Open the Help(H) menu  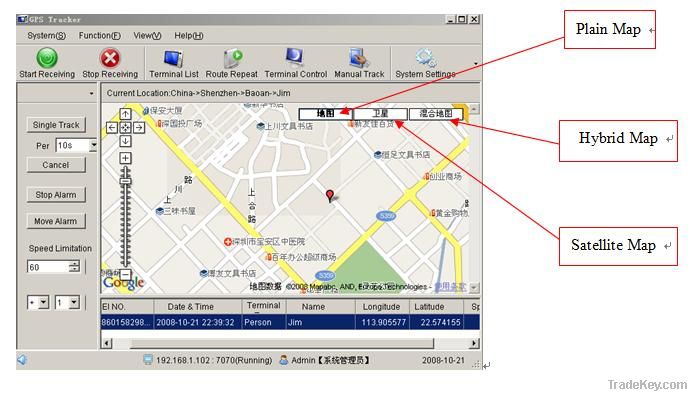[x=189, y=36]
